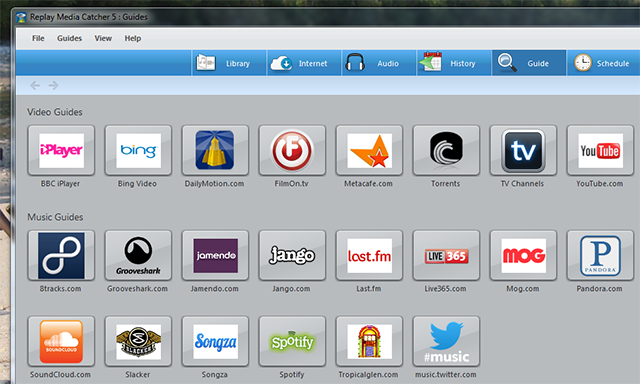640x384 pixels.
Task: Open the Last.fm music guide
Action: click(x=369, y=255)
